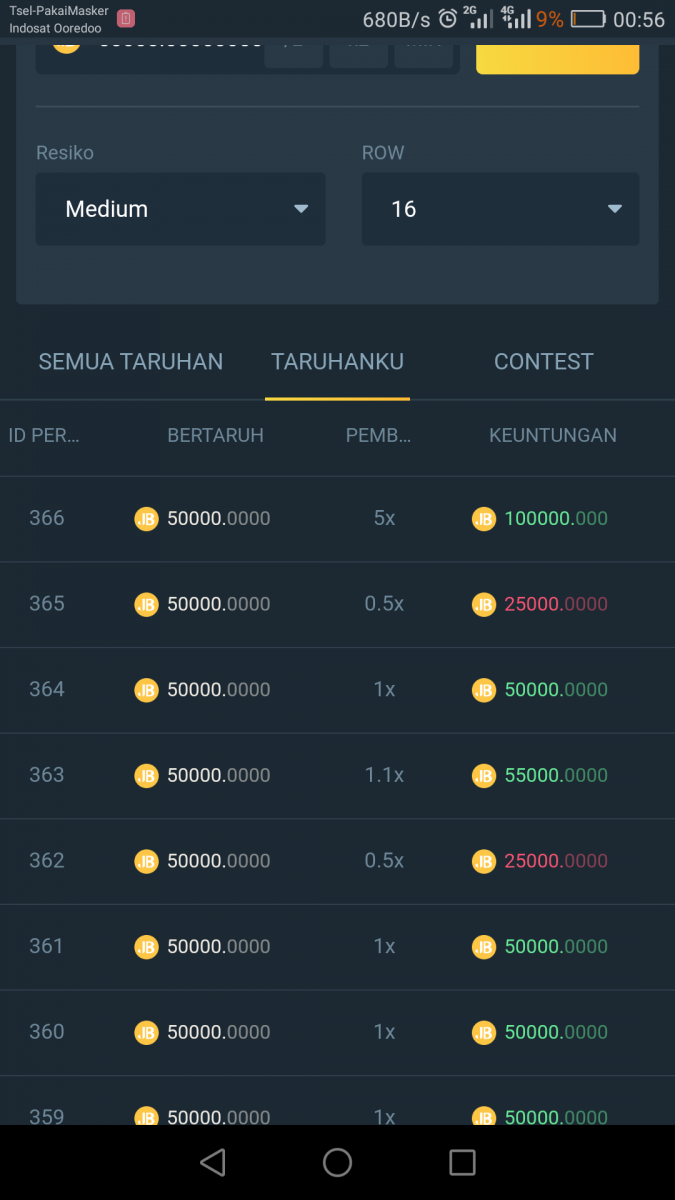Click the profit coin icon in row 361

point(484,947)
